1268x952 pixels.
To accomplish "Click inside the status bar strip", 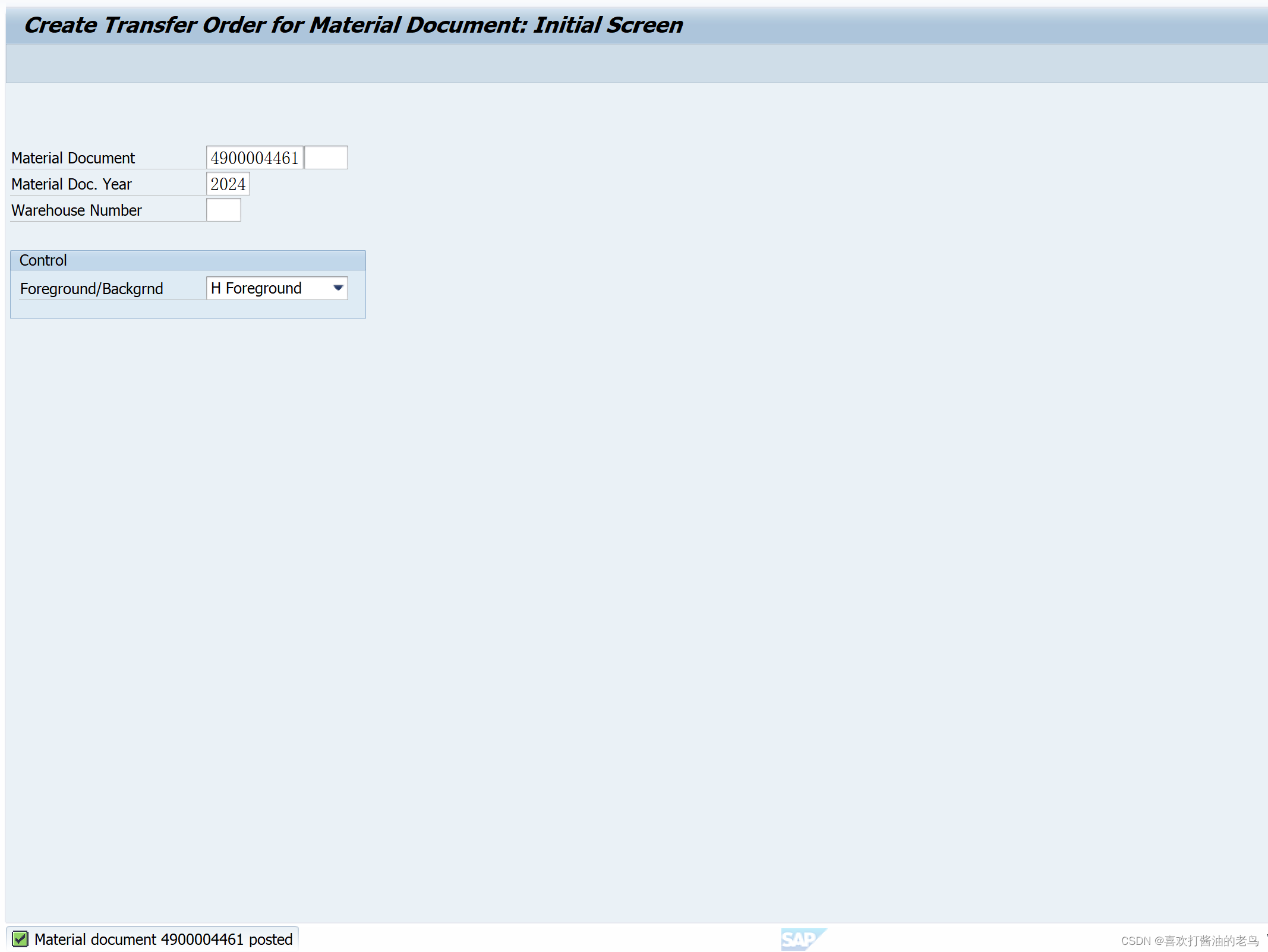I will [535, 939].
